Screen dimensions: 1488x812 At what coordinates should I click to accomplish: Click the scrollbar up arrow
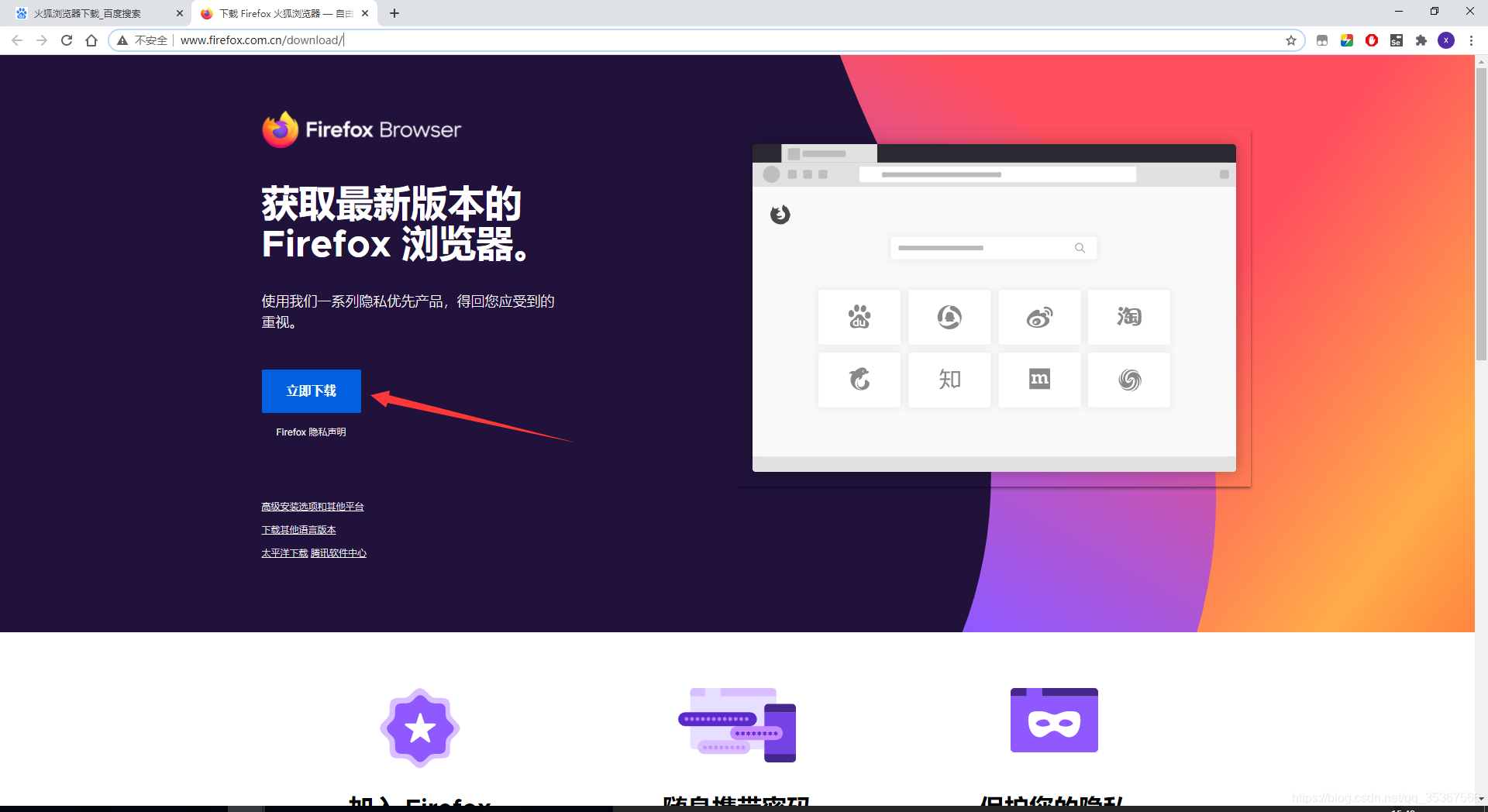[x=1481, y=60]
